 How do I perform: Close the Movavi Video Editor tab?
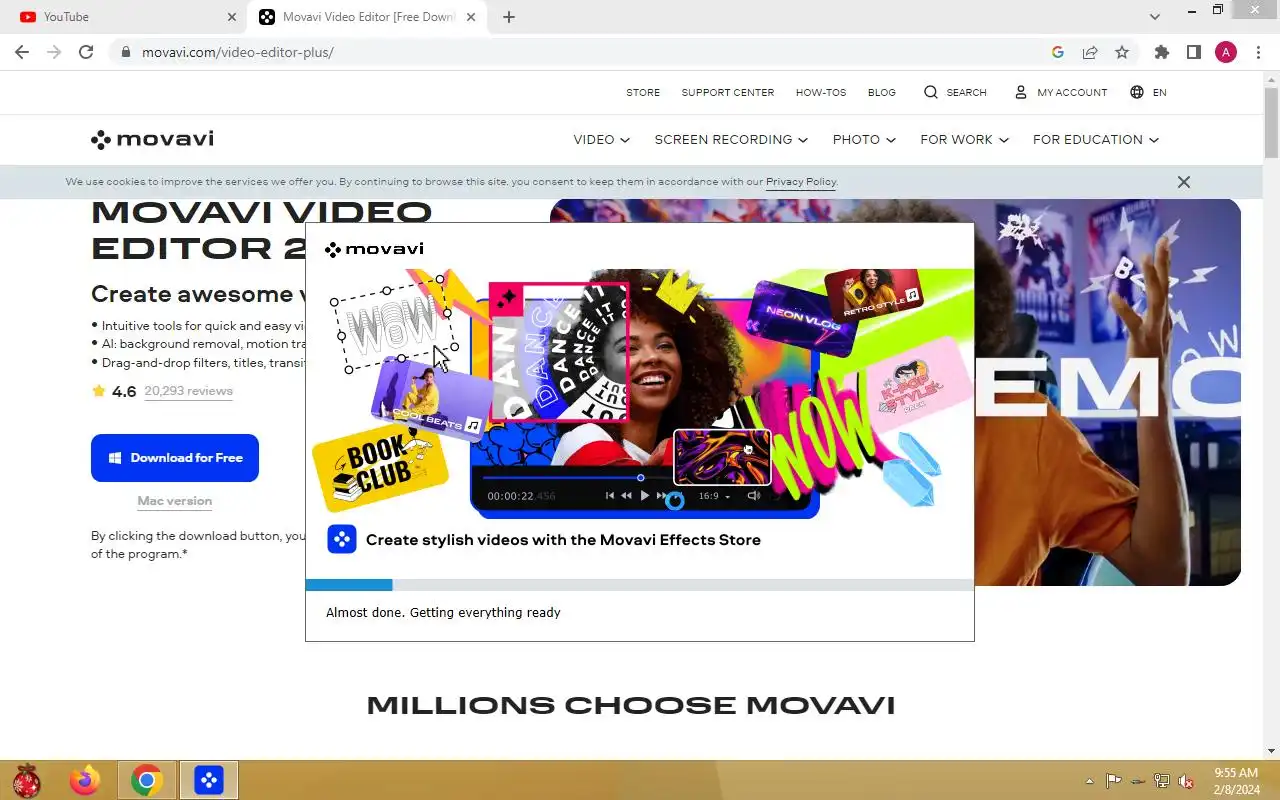(471, 17)
